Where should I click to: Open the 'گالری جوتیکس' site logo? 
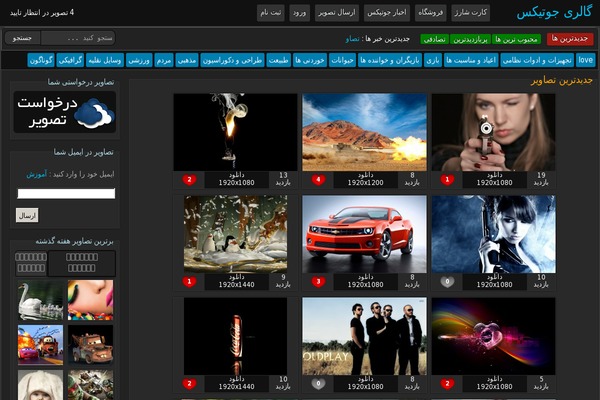tap(554, 13)
